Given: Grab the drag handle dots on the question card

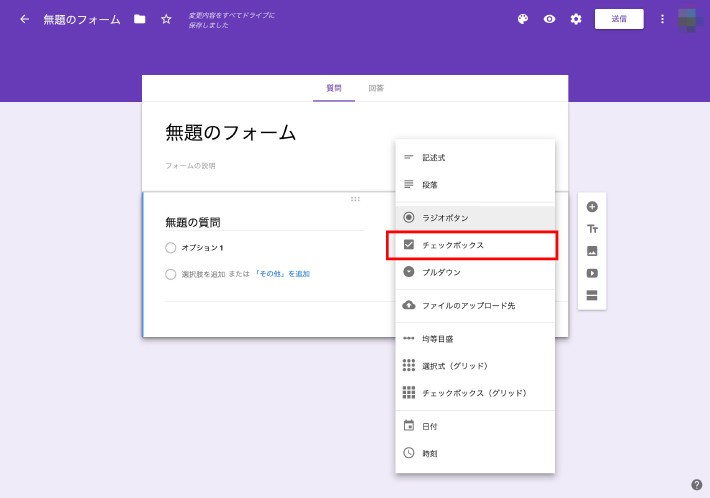Looking at the screenshot, I should coord(355,199).
